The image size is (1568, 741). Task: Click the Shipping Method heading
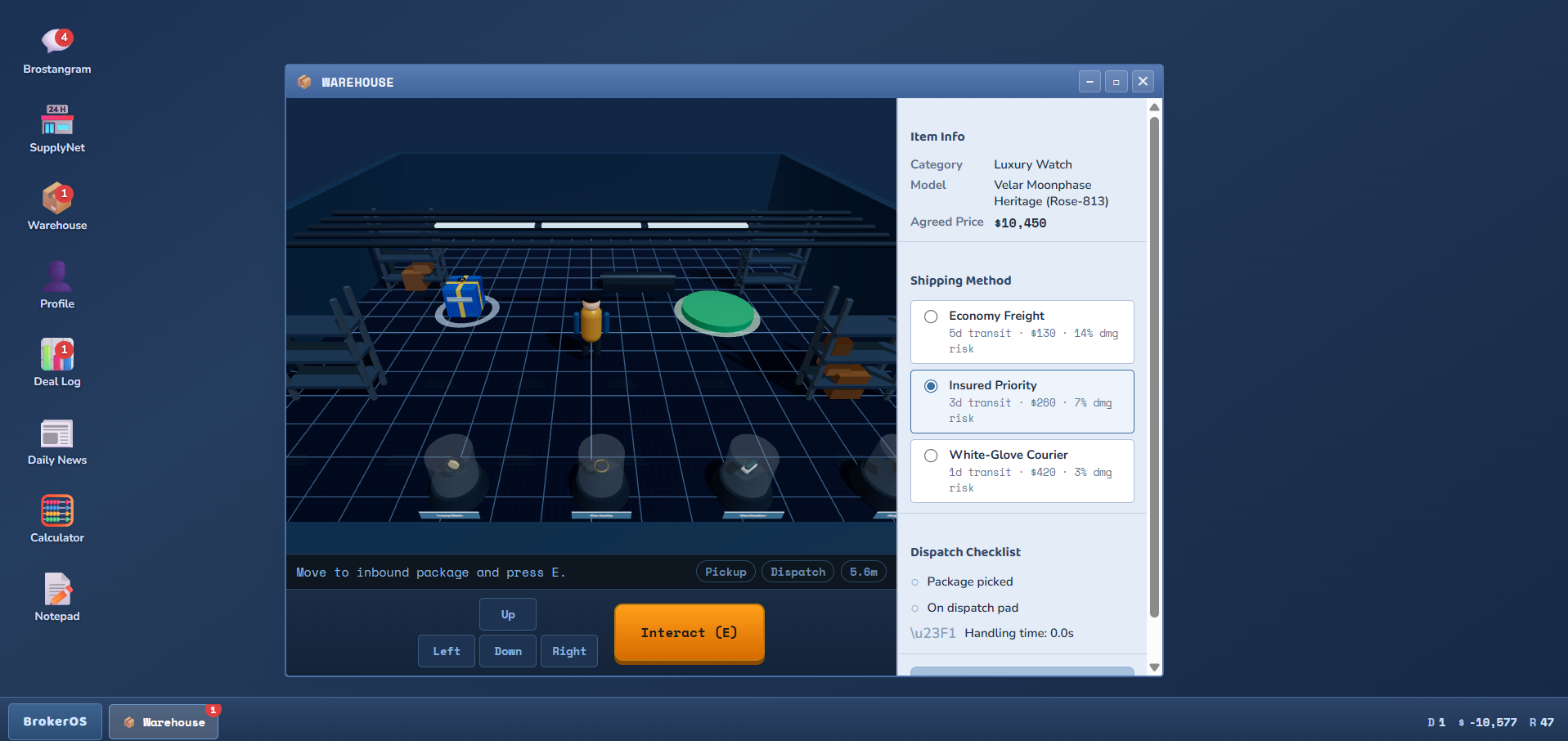coord(961,281)
